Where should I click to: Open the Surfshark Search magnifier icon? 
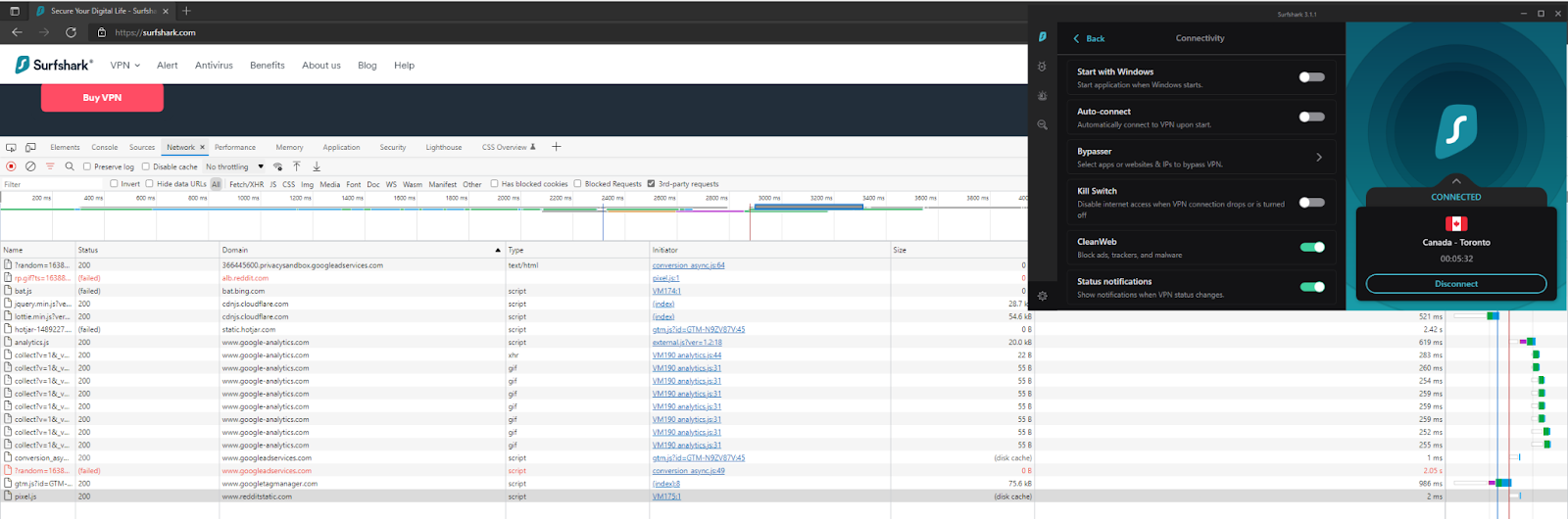tap(1042, 124)
